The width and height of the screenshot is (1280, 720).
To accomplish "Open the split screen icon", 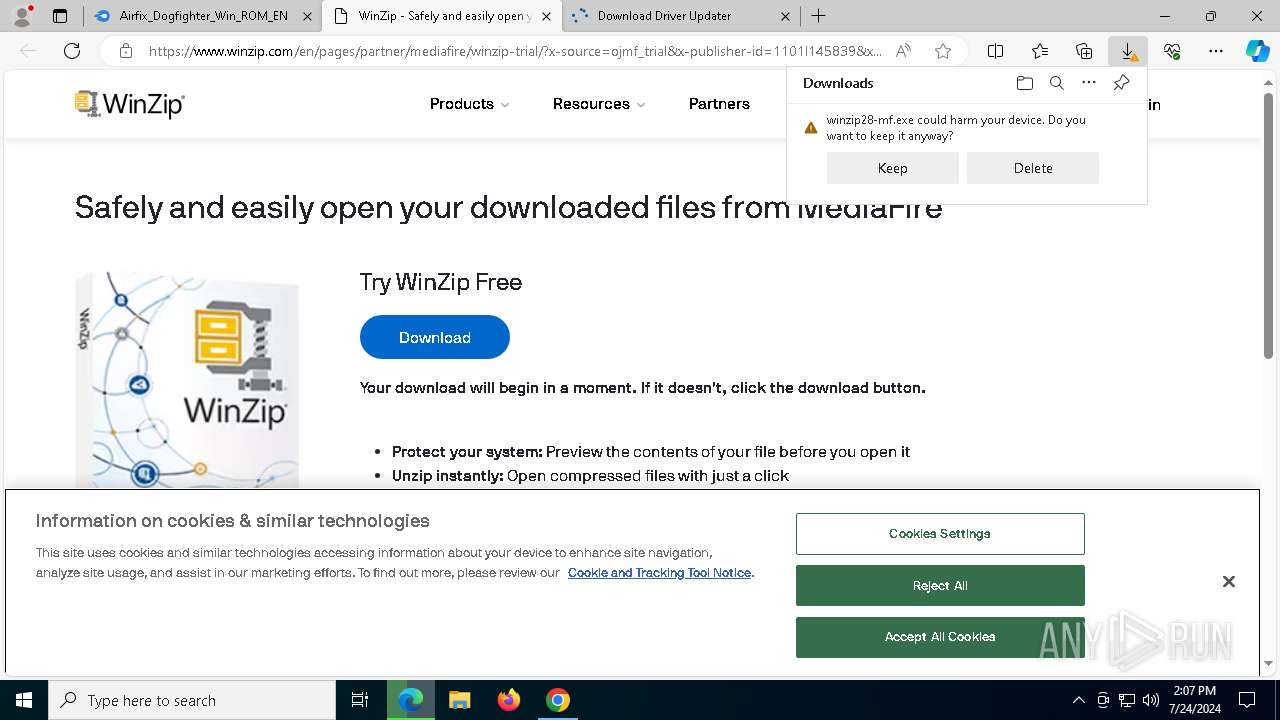I will tap(995, 51).
